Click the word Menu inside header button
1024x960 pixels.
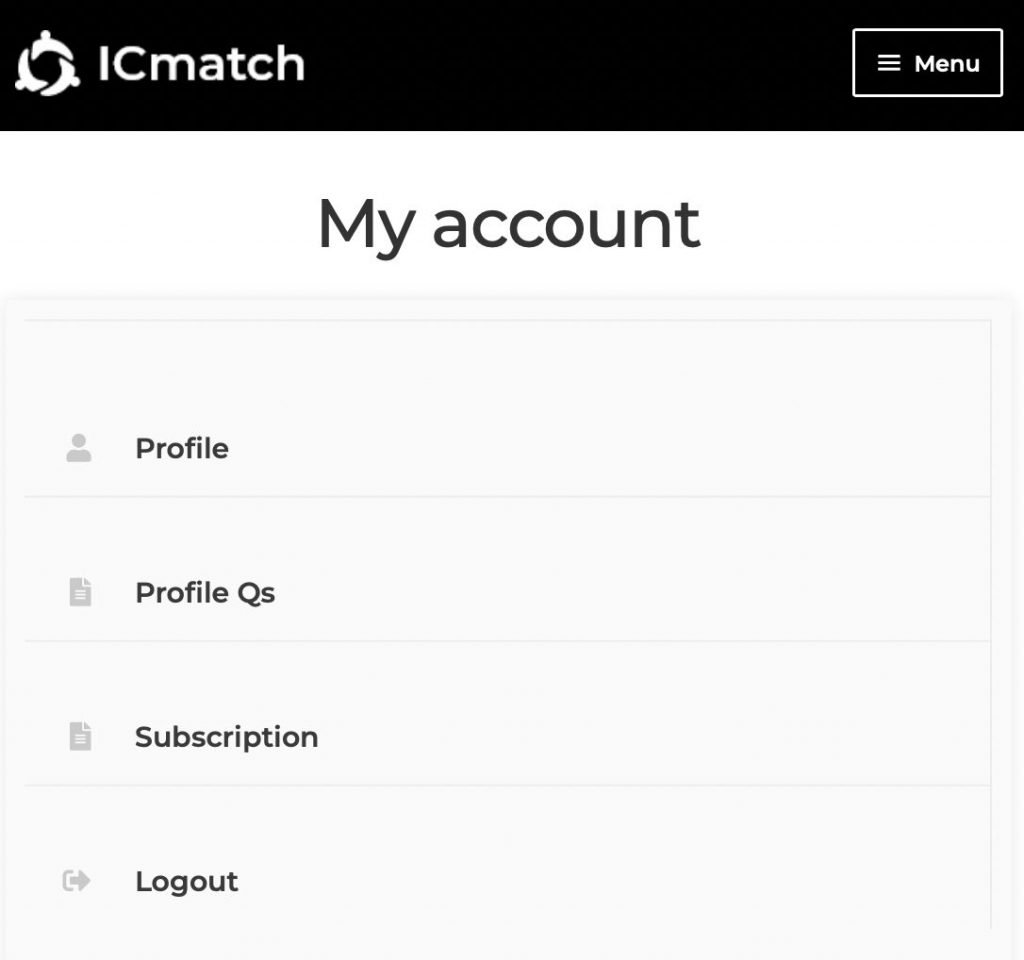pyautogui.click(x=947, y=64)
